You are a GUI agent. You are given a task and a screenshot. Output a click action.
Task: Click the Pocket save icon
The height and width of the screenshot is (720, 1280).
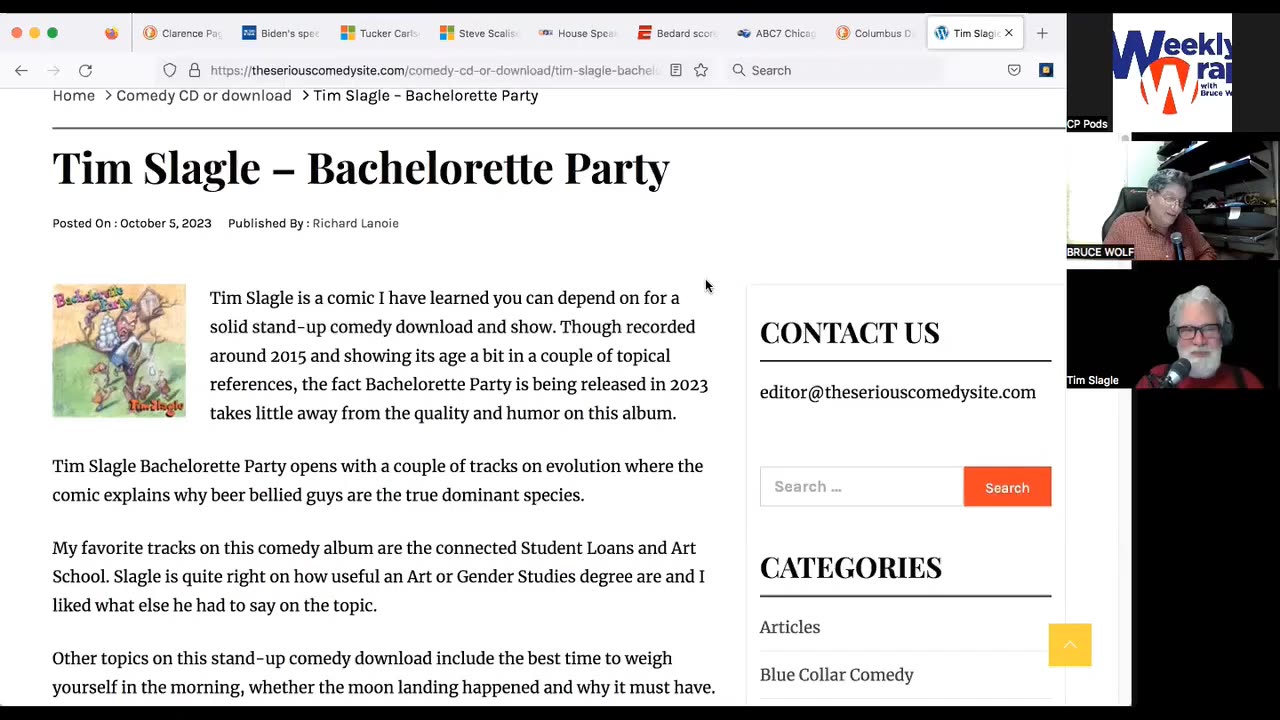point(1014,70)
